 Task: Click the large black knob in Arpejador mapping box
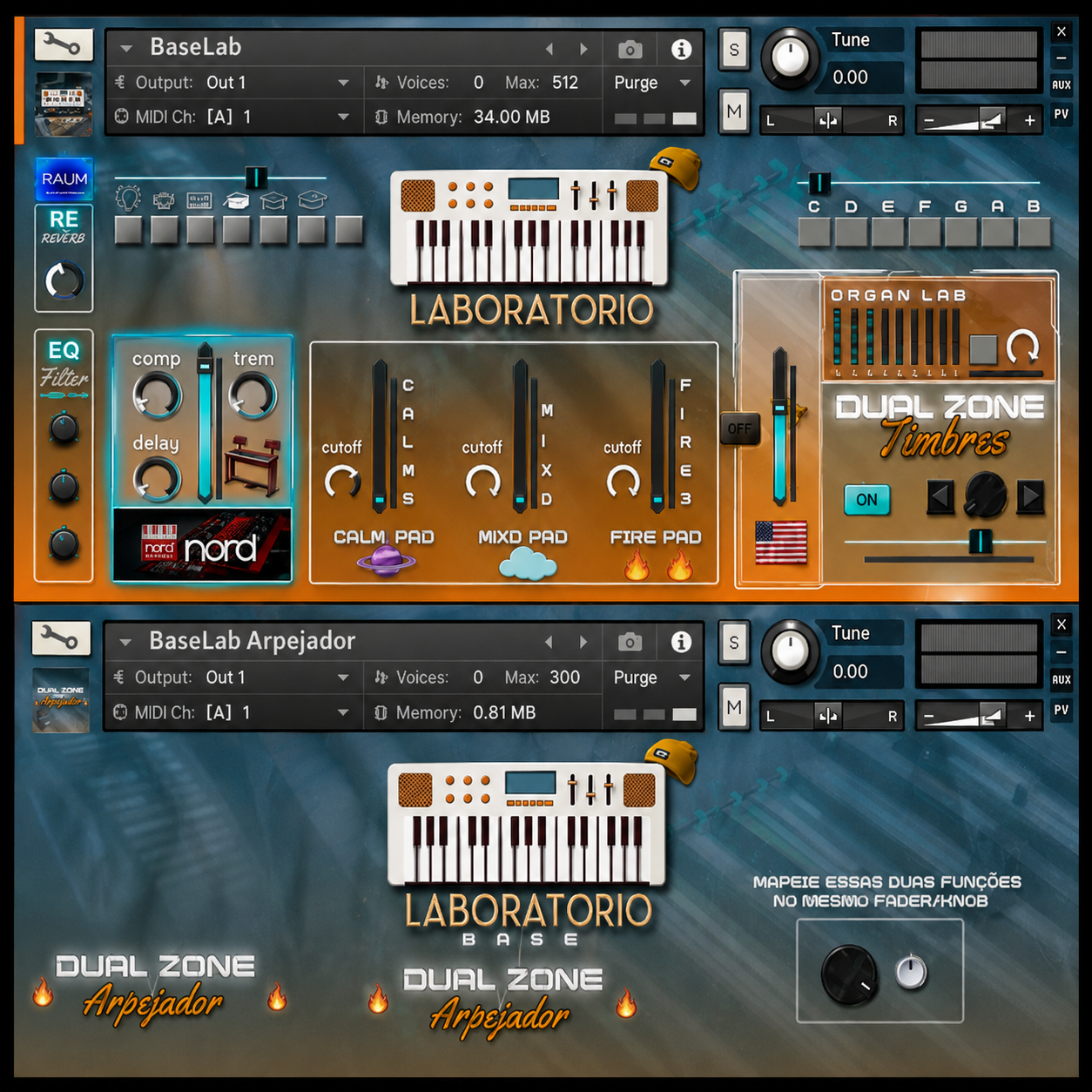(x=849, y=974)
